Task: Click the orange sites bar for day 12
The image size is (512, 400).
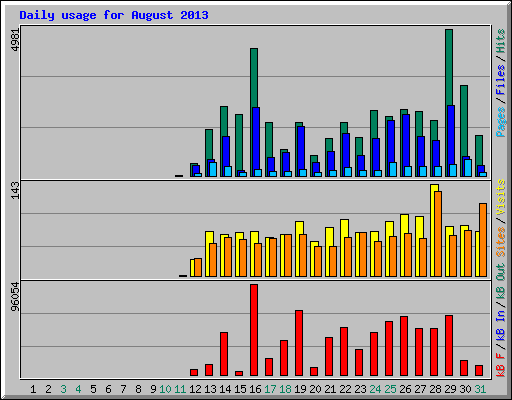Action: click(198, 267)
